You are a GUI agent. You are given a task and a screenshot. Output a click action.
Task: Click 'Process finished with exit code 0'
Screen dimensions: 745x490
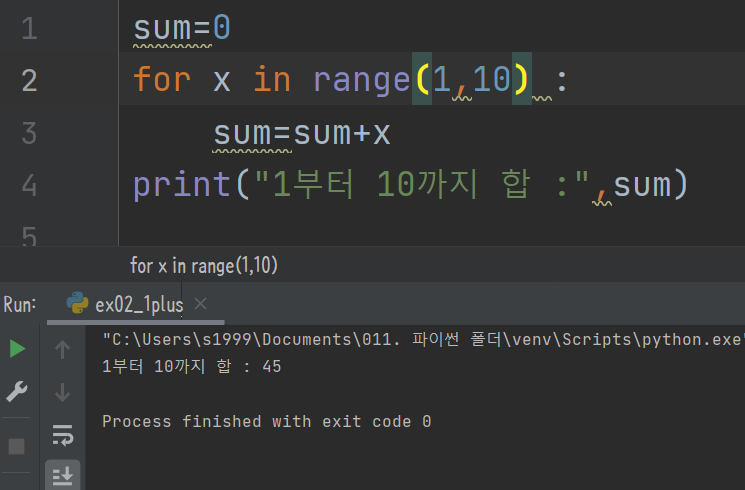pos(267,422)
